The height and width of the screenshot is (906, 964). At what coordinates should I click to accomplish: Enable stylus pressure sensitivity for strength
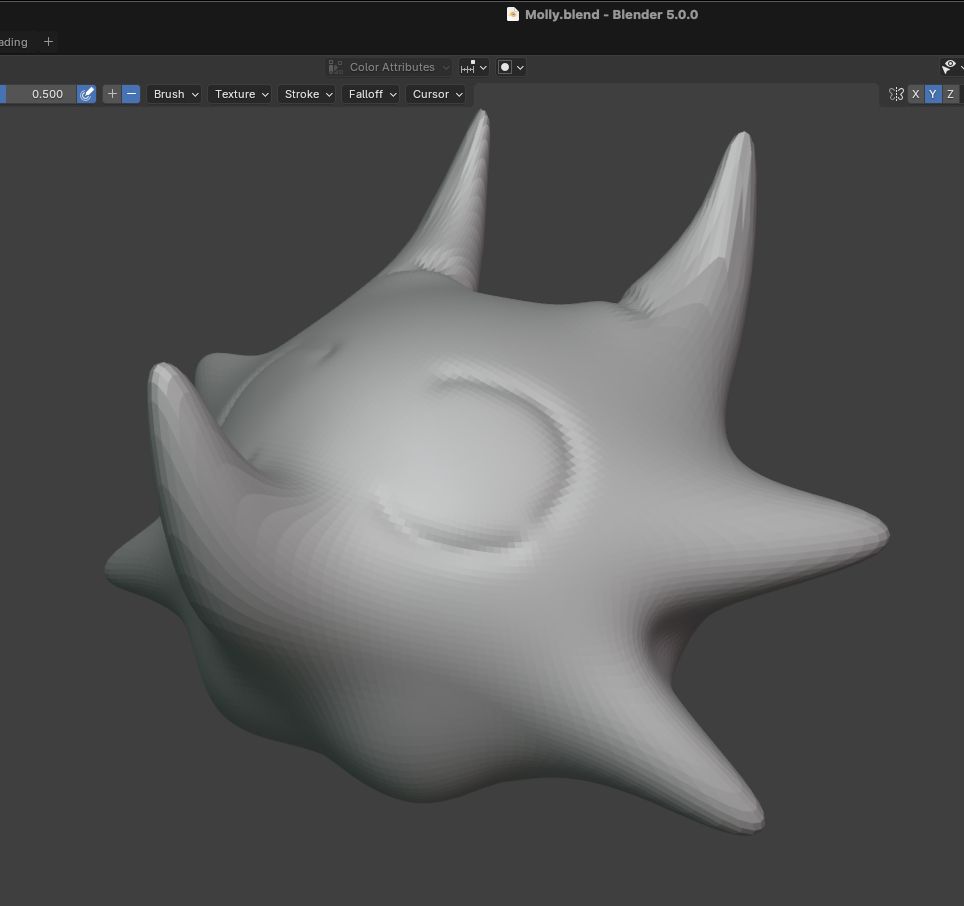click(87, 93)
